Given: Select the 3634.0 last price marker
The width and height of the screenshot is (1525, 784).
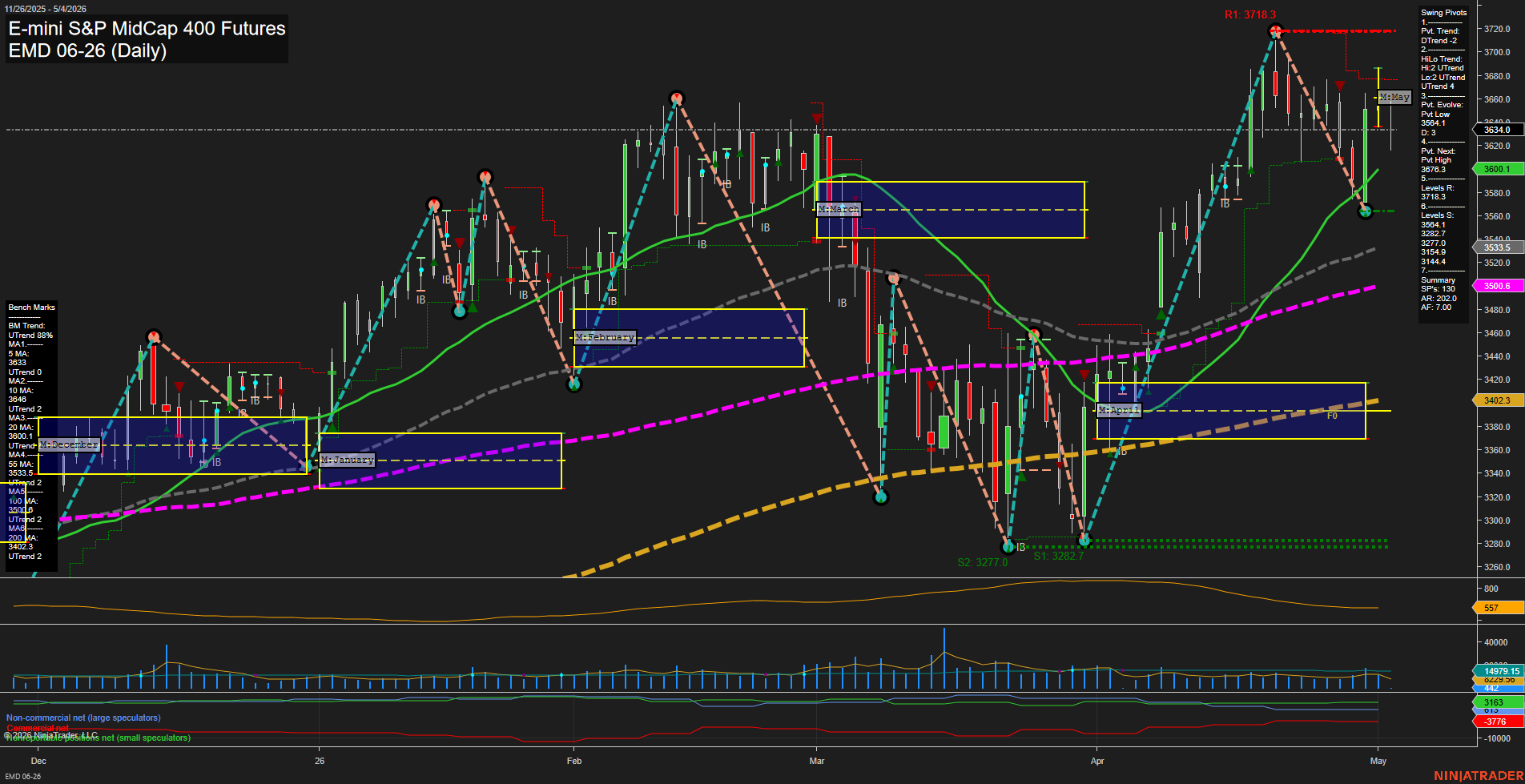Looking at the screenshot, I should (1498, 130).
